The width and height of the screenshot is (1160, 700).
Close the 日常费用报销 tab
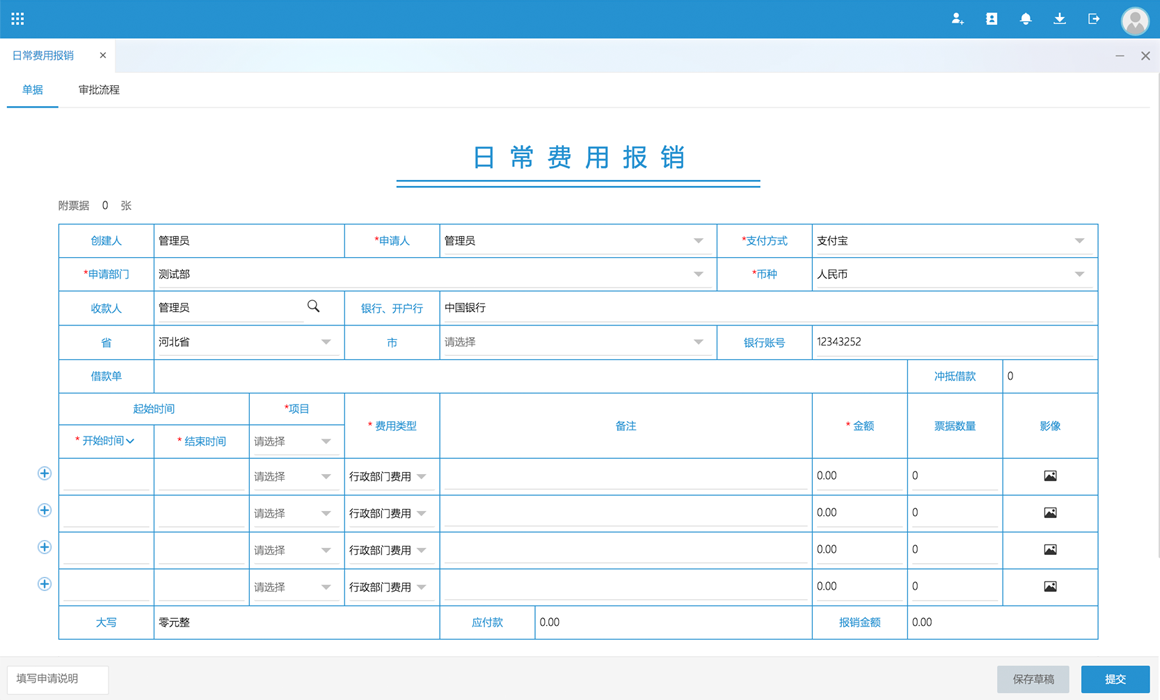(103, 56)
